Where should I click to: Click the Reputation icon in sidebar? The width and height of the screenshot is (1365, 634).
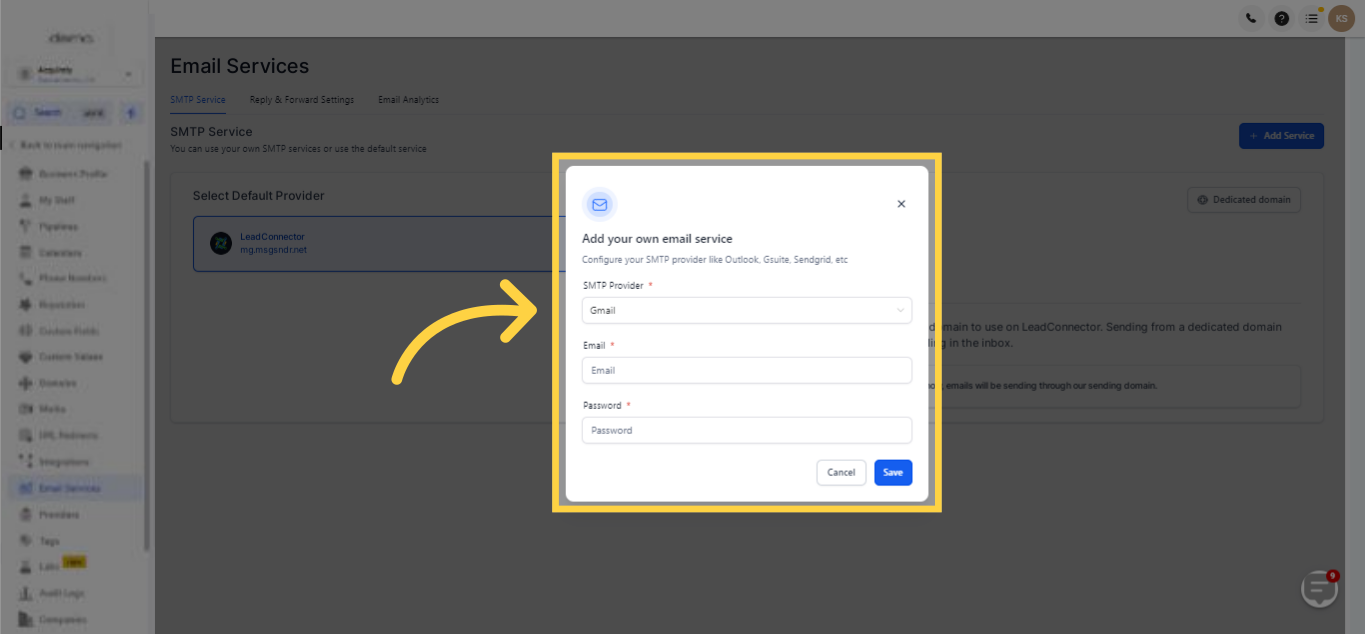coord(26,304)
